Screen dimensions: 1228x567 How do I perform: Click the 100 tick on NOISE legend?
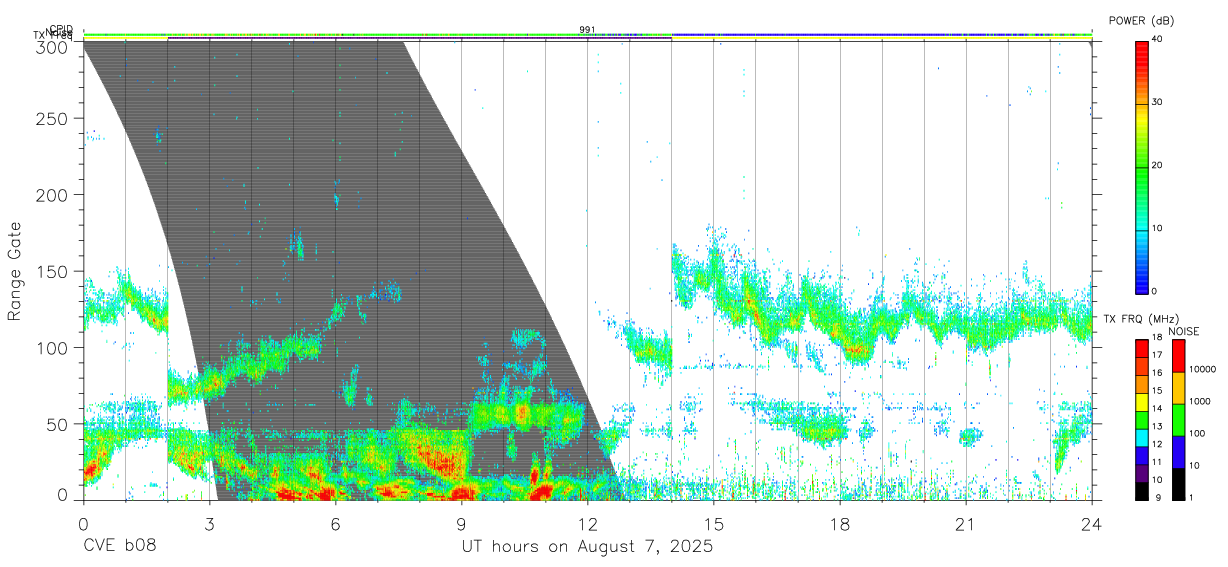pyautogui.click(x=1198, y=435)
